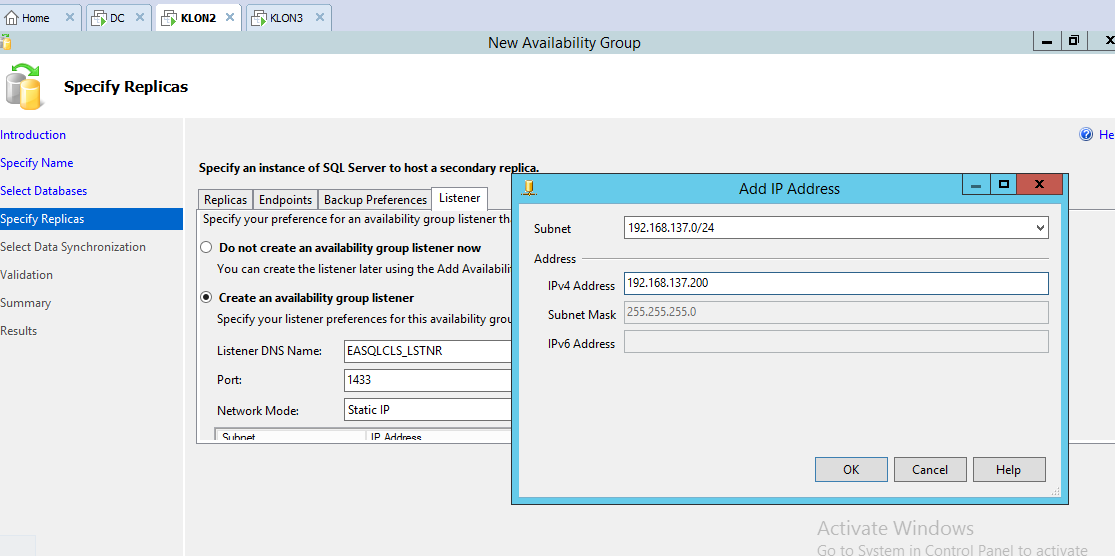Restore the New Availability Group window
The height and width of the screenshot is (556, 1115).
[x=1074, y=41]
